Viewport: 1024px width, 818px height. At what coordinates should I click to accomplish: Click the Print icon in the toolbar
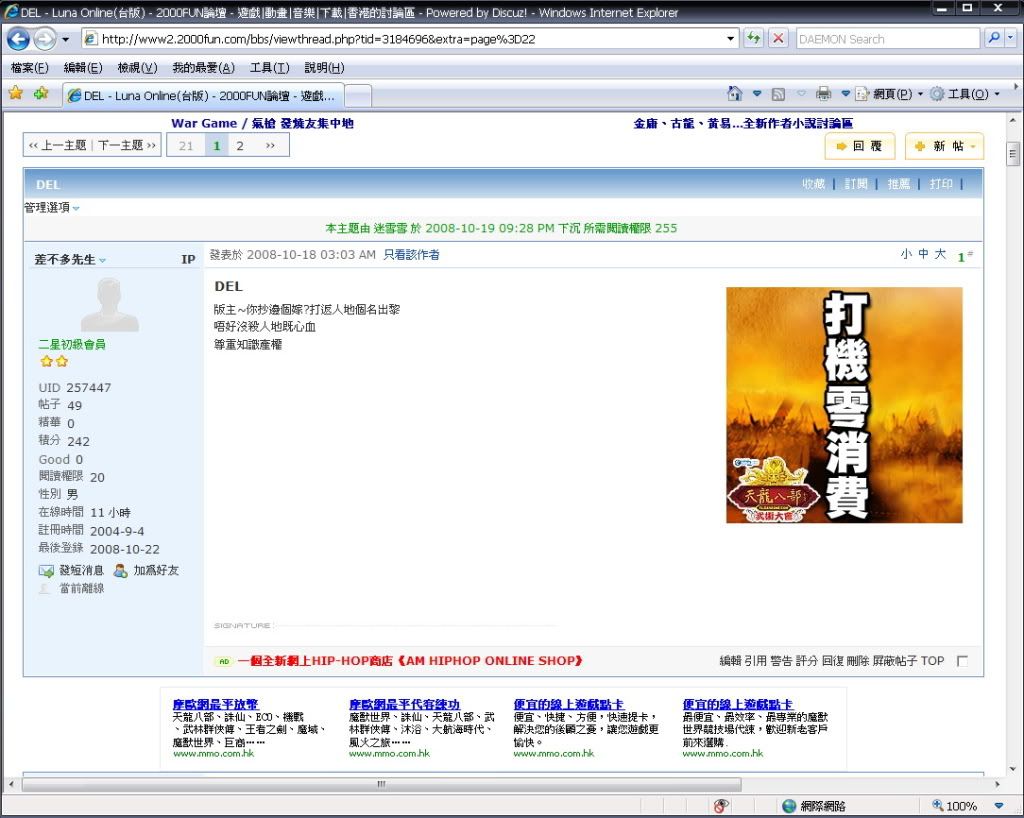pos(823,94)
